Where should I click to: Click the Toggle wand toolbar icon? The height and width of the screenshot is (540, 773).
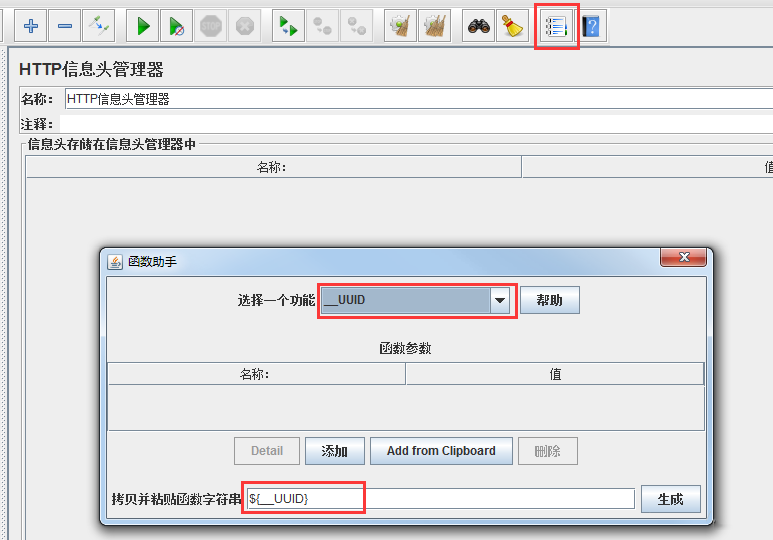click(99, 26)
